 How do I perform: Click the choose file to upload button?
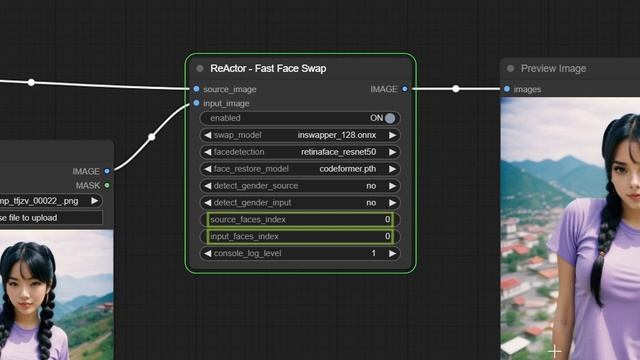pyautogui.click(x=51, y=218)
